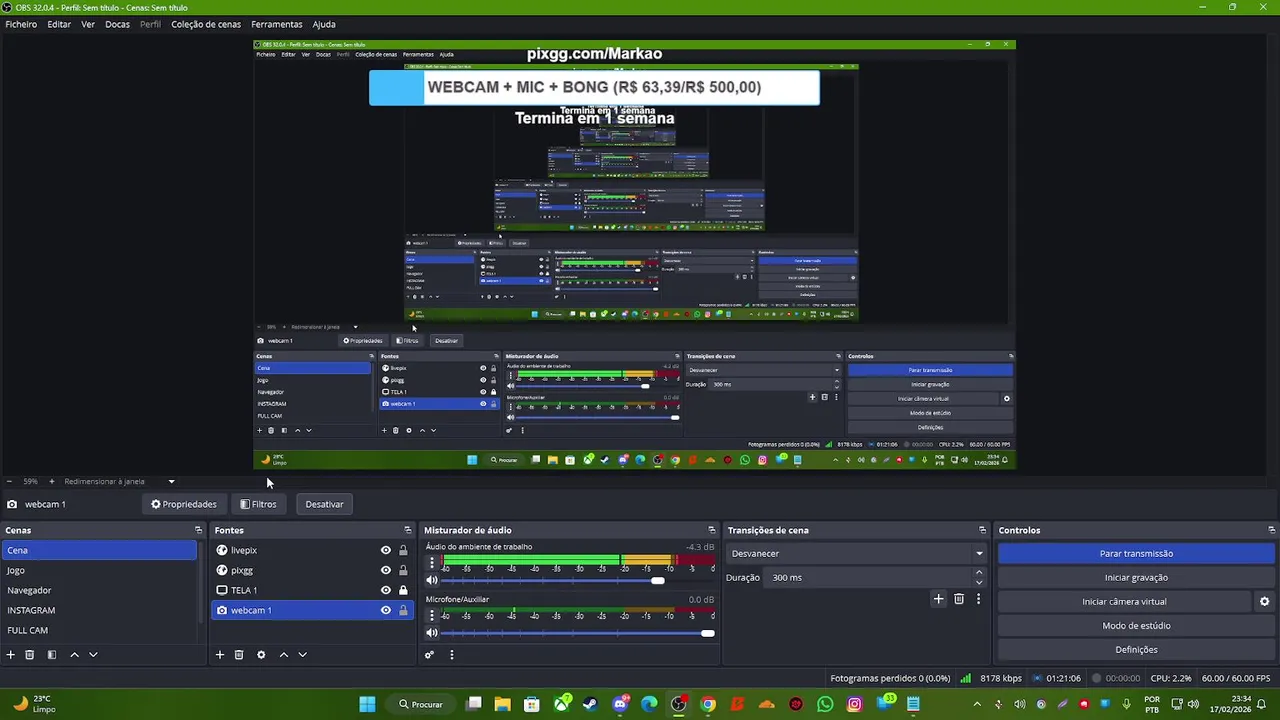This screenshot has width=1280, height=720.
Task: Adjust desktop audio volume slider handle
Action: (x=657, y=580)
